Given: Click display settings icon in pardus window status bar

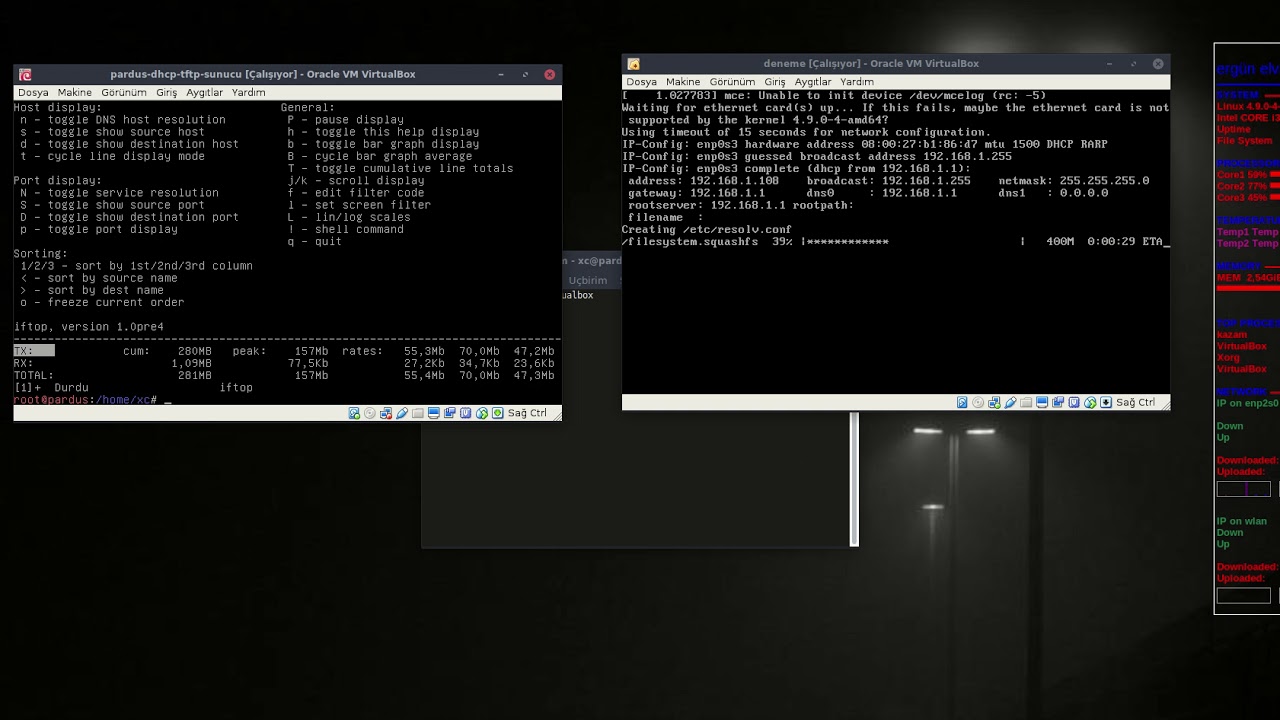Looking at the screenshot, I should point(434,413).
